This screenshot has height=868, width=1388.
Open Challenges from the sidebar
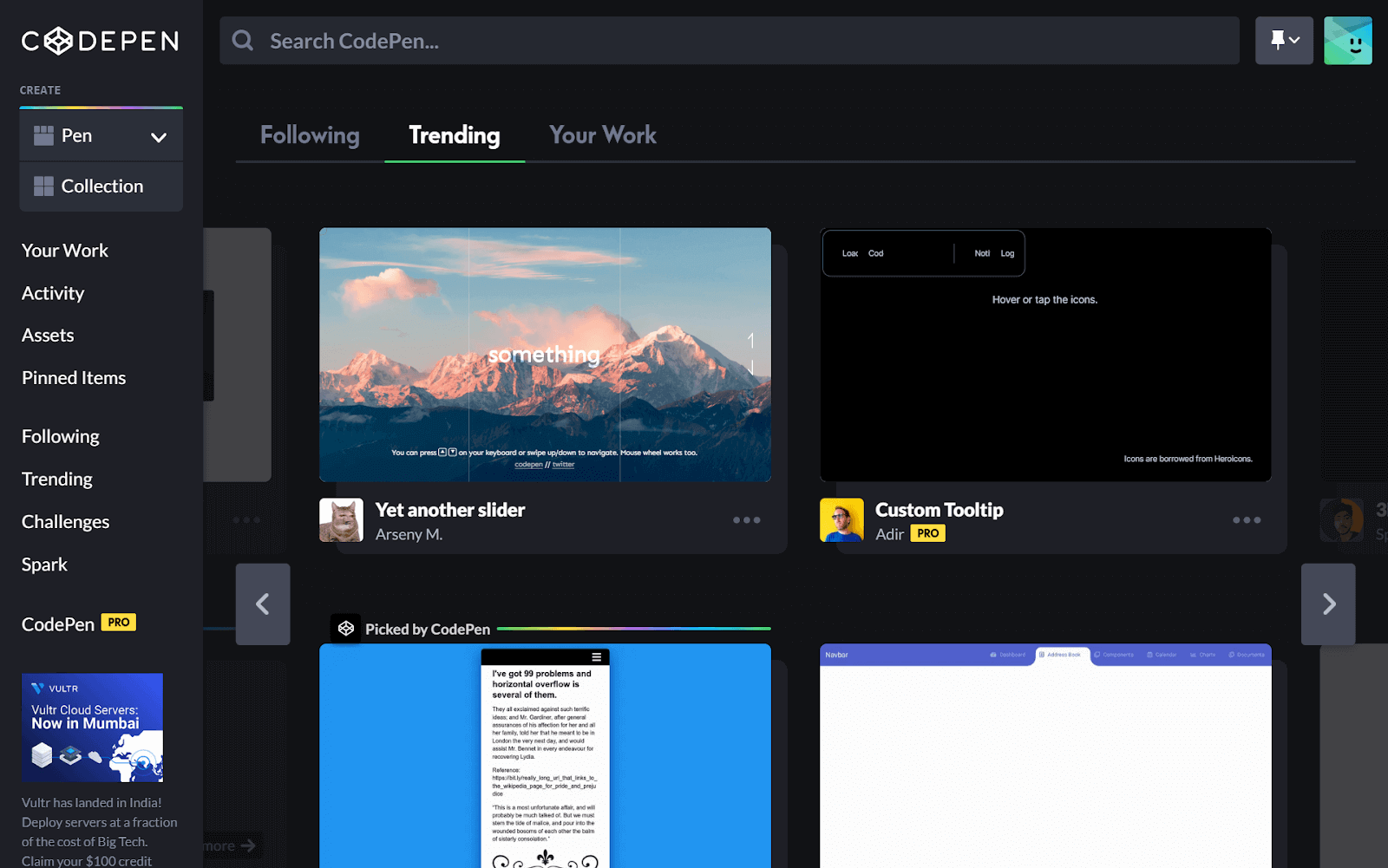pos(65,521)
